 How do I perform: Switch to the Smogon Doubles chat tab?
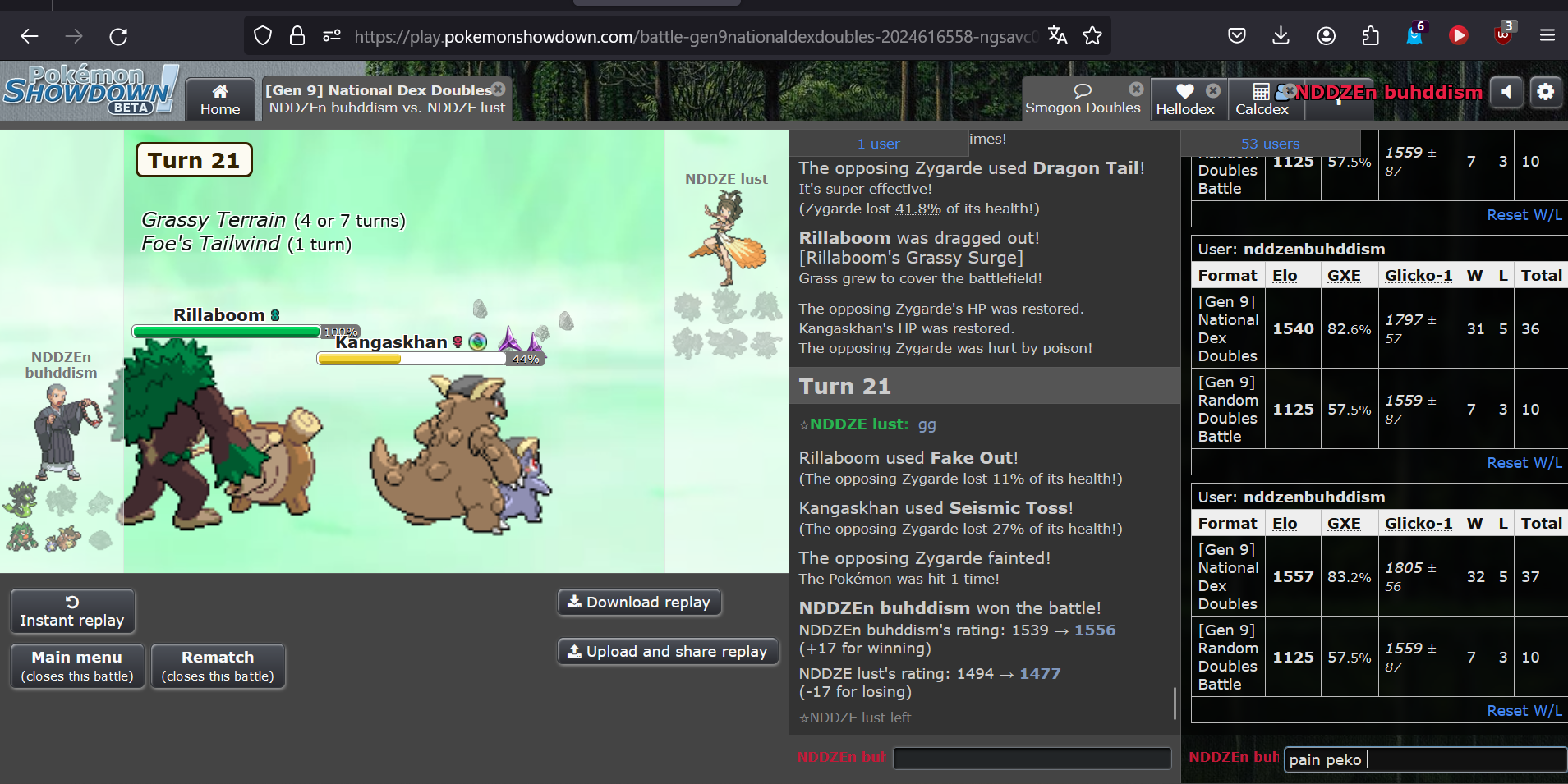pyautogui.click(x=1083, y=100)
